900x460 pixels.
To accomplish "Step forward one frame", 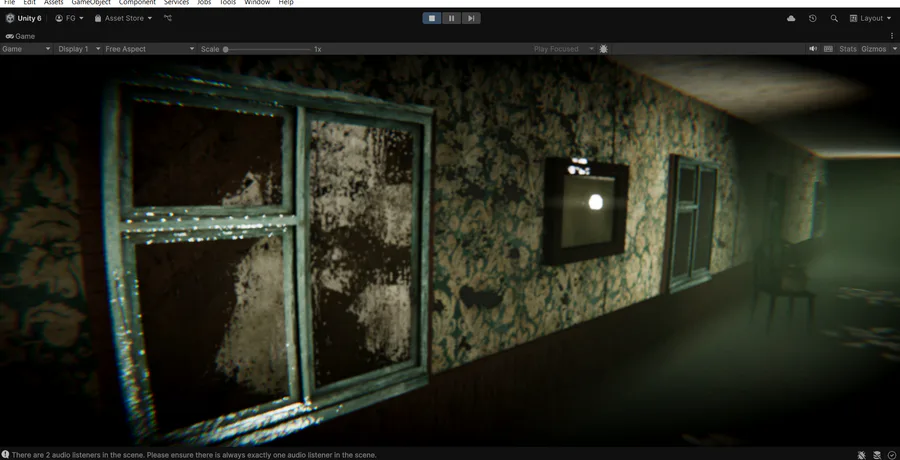I will click(471, 18).
